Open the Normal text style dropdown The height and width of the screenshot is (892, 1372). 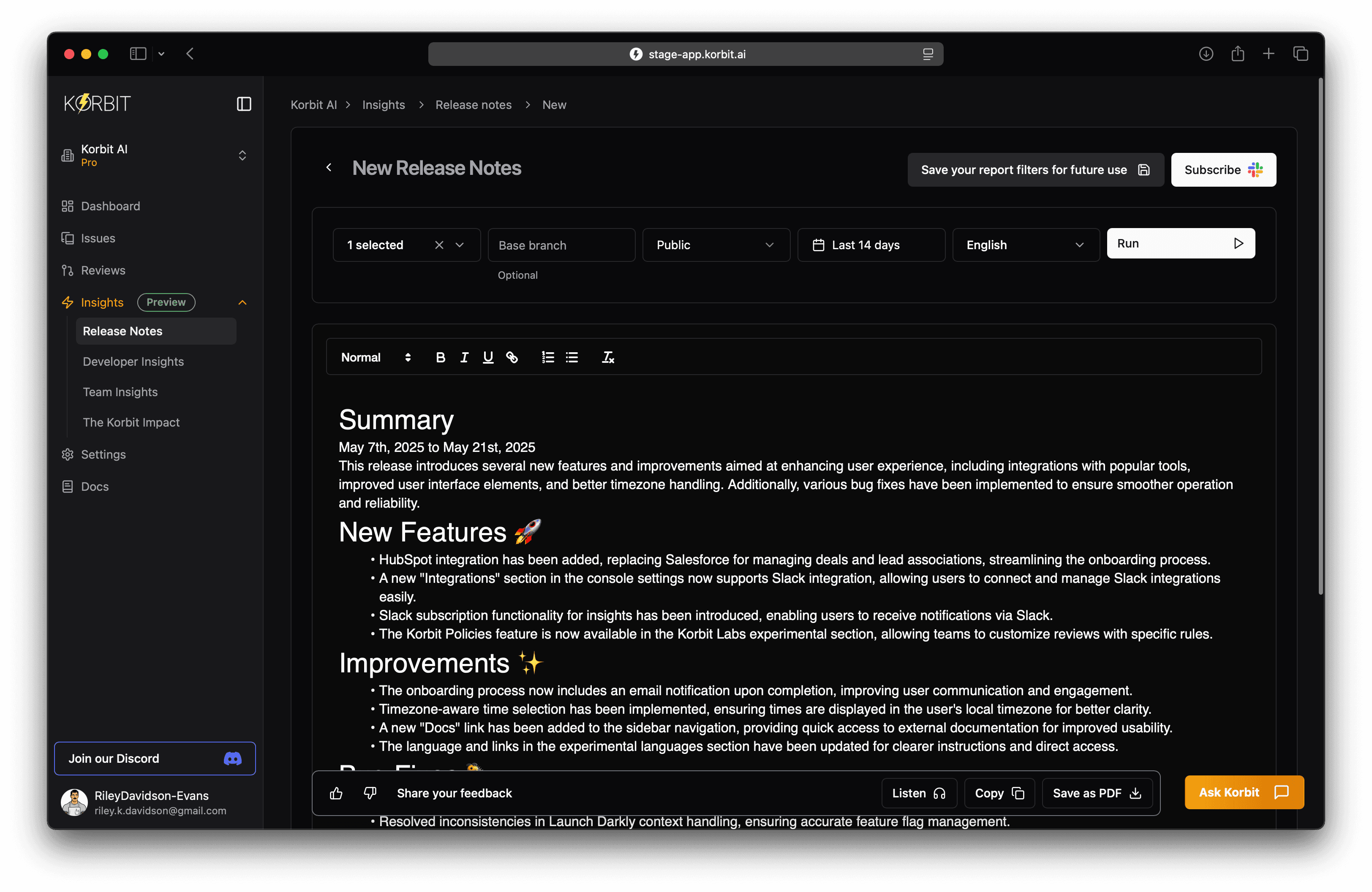point(376,357)
